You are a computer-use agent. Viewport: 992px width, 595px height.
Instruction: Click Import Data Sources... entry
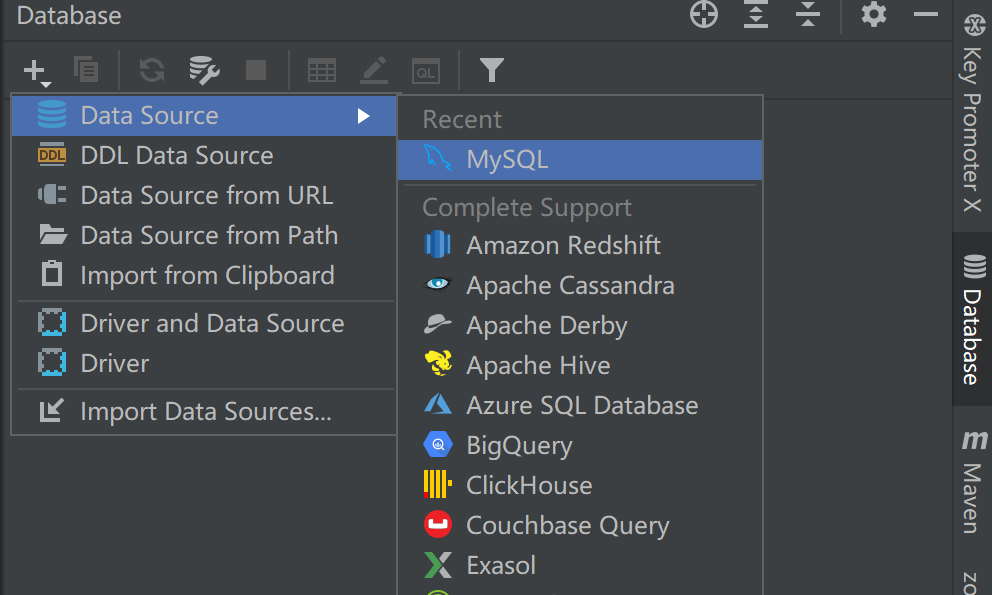click(x=205, y=412)
